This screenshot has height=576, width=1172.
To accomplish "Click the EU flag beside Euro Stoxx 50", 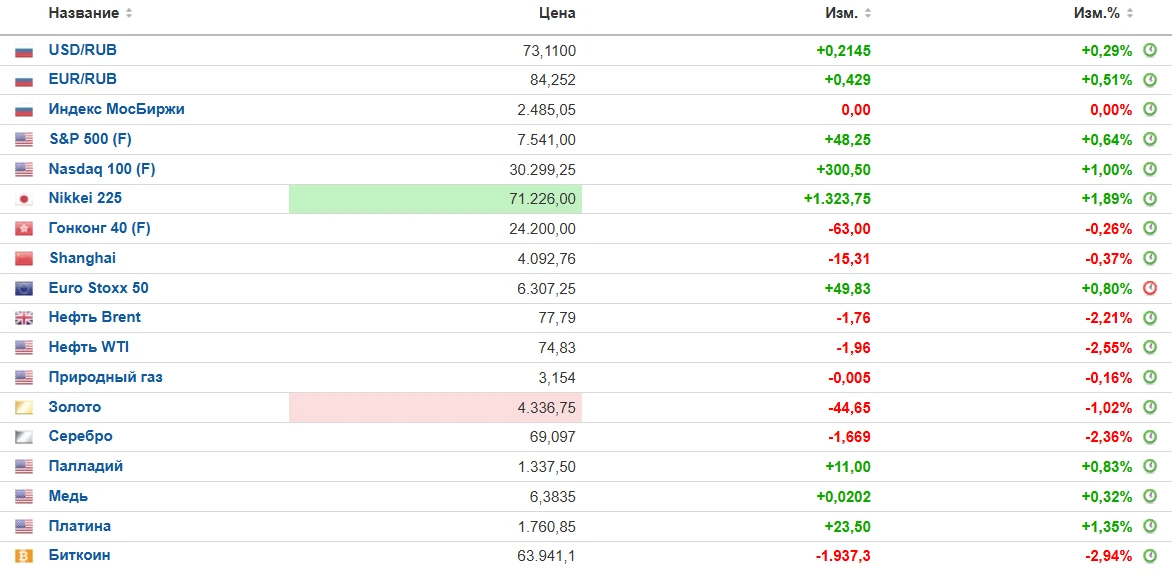I will click(x=24, y=288).
